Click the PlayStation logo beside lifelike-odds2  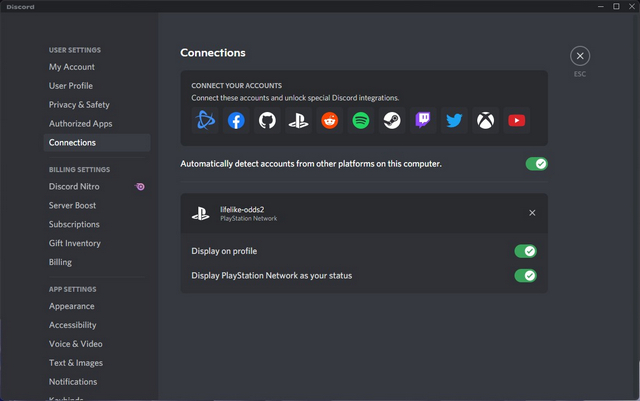pos(200,213)
